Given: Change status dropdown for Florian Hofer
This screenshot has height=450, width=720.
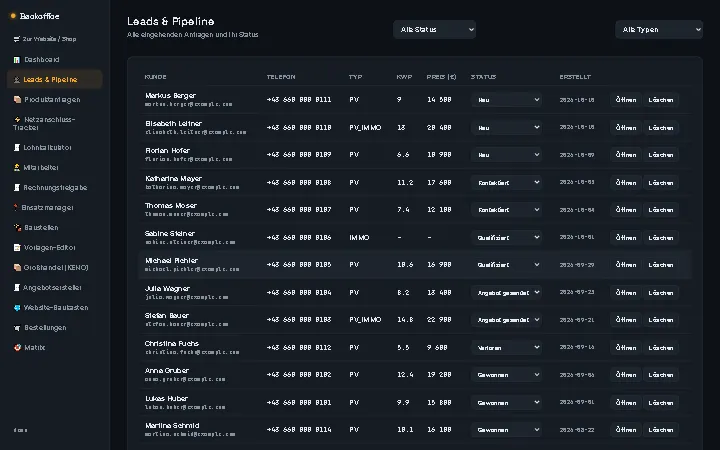Looking at the screenshot, I should (x=506, y=155).
